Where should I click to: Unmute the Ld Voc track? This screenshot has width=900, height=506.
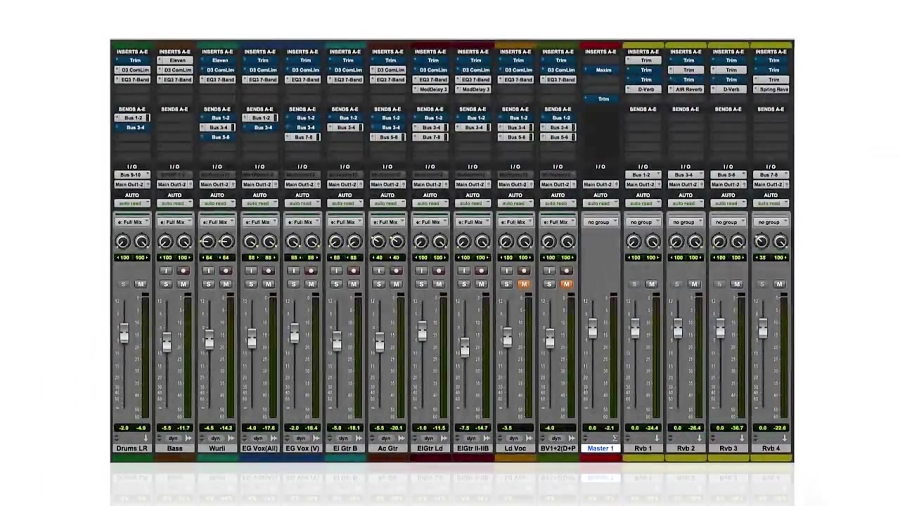click(x=523, y=284)
